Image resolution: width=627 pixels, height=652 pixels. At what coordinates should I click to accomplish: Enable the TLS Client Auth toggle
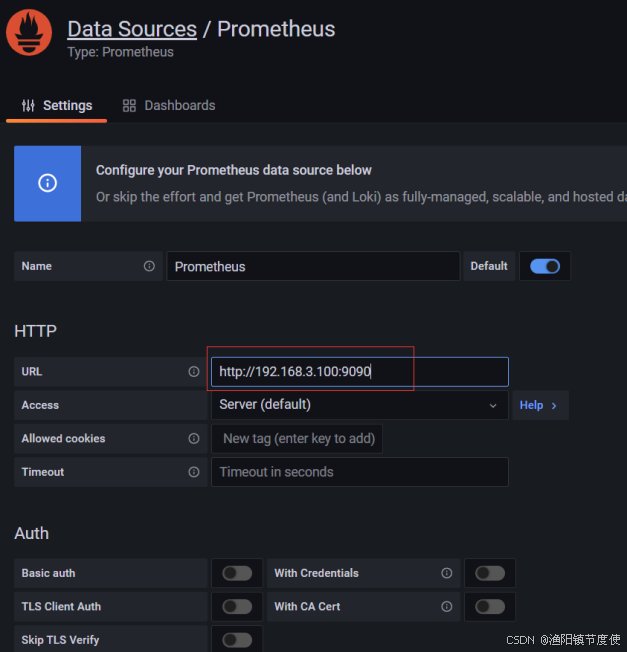click(x=237, y=606)
